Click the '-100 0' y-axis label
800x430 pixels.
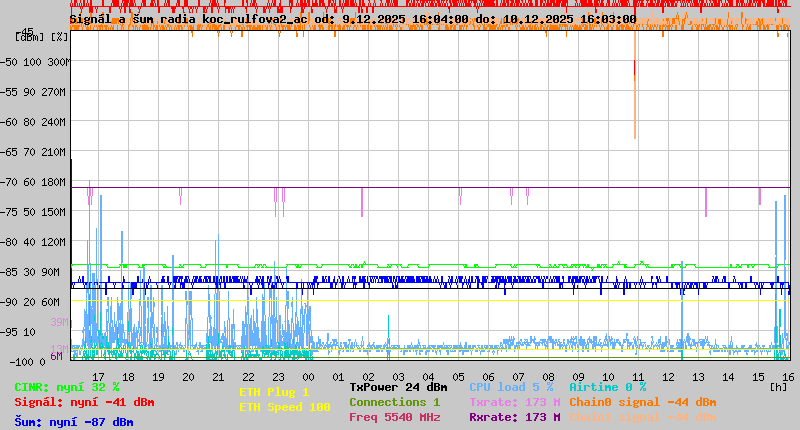tap(28, 362)
